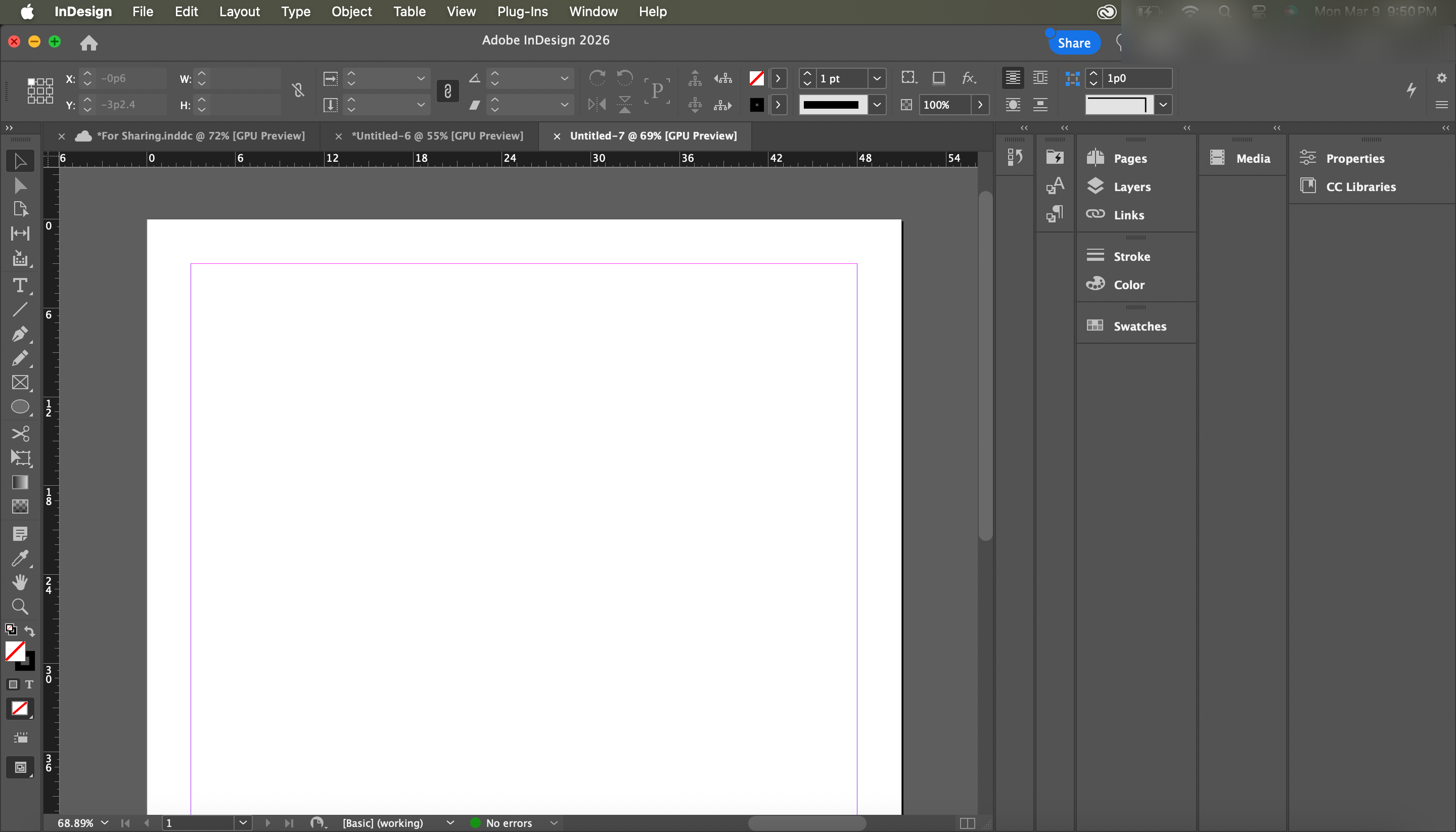Viewport: 1456px width, 832px height.
Task: Click the Gradient Swatch tool
Action: click(20, 482)
